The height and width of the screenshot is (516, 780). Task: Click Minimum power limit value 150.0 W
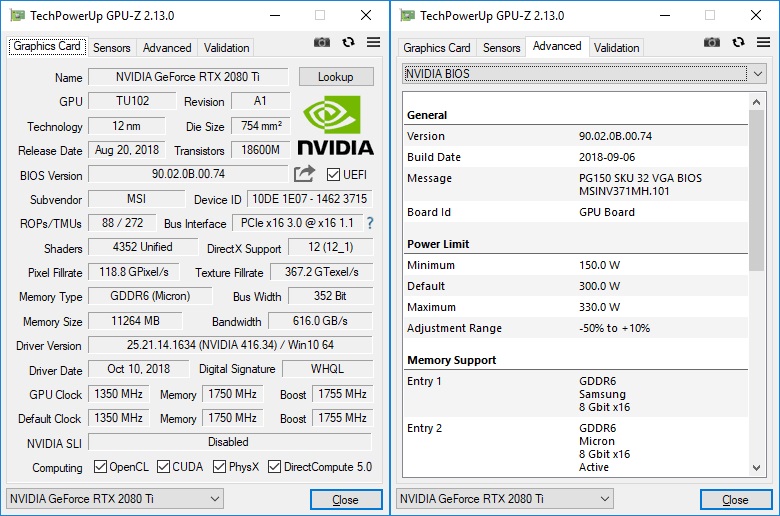click(599, 265)
